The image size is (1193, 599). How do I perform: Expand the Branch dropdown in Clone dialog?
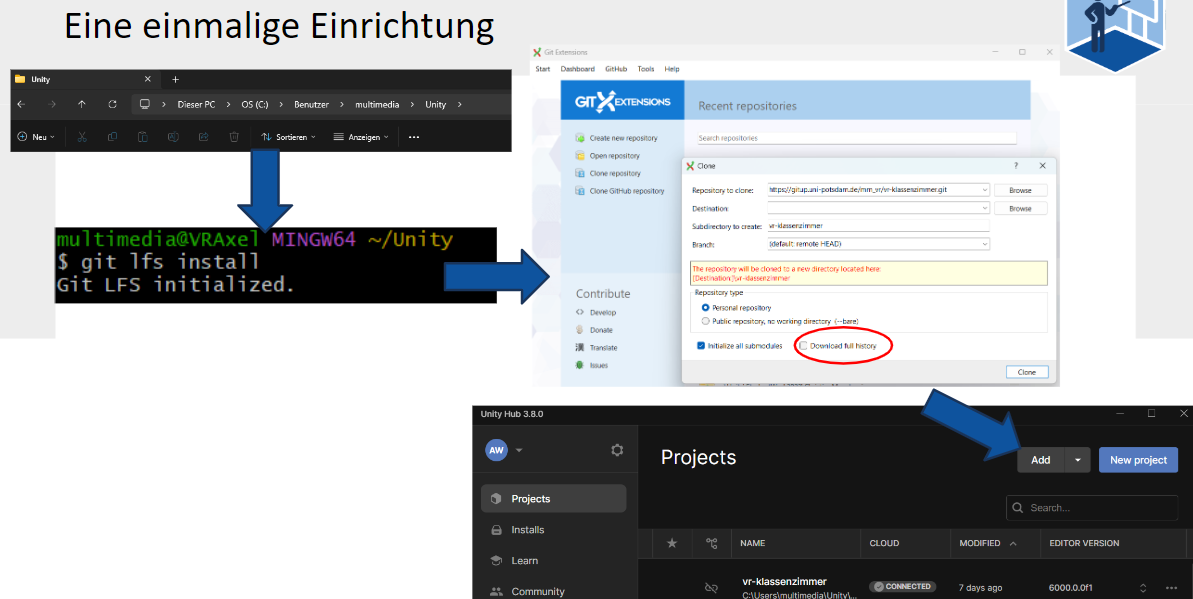984,244
